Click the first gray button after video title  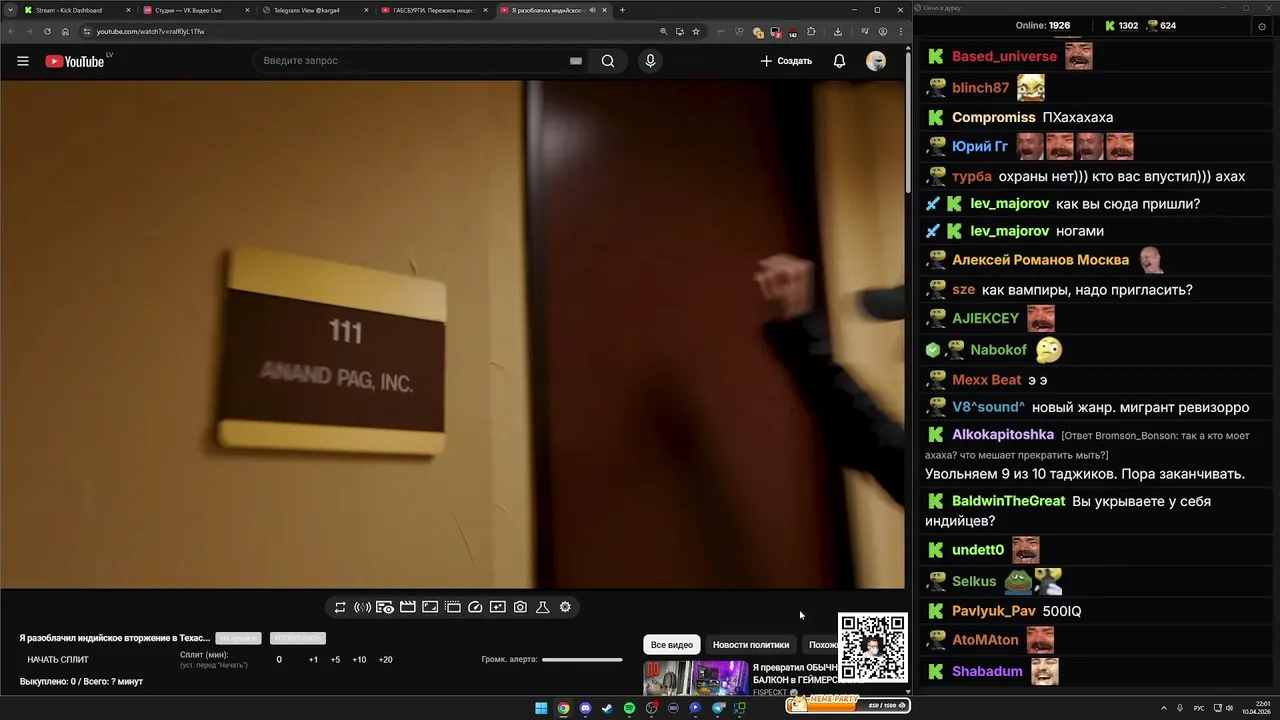click(238, 638)
